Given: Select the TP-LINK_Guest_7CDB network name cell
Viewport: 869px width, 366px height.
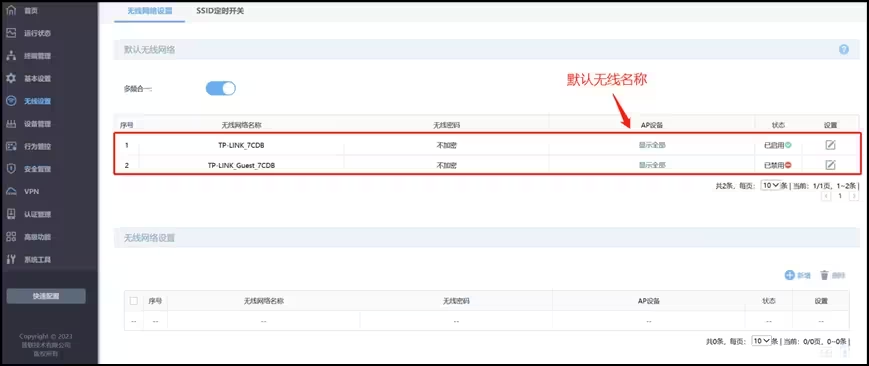Looking at the screenshot, I should tap(241, 165).
